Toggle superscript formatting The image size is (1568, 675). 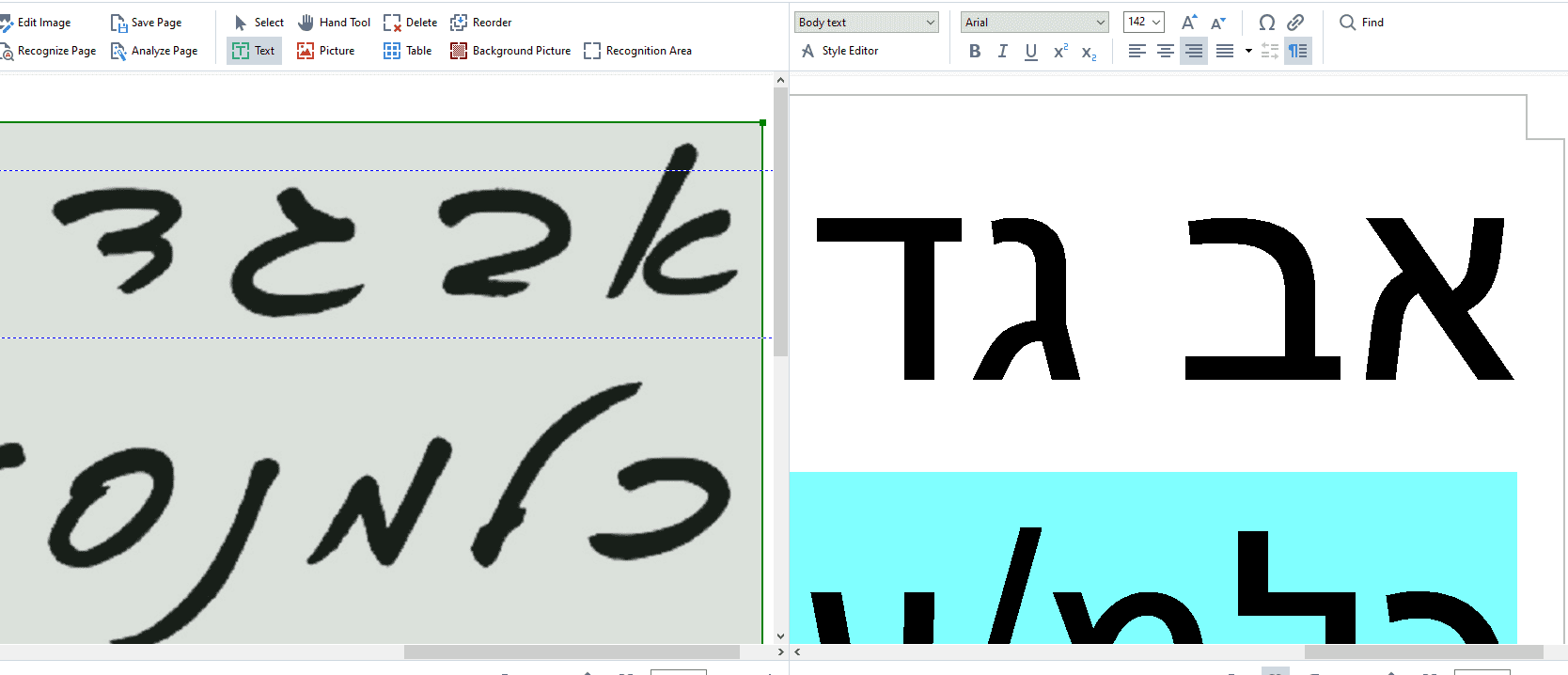[1060, 52]
